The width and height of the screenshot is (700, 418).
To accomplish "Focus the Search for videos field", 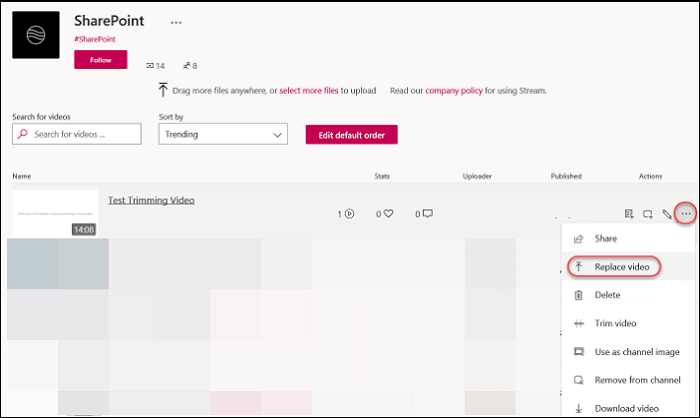I will [77, 134].
